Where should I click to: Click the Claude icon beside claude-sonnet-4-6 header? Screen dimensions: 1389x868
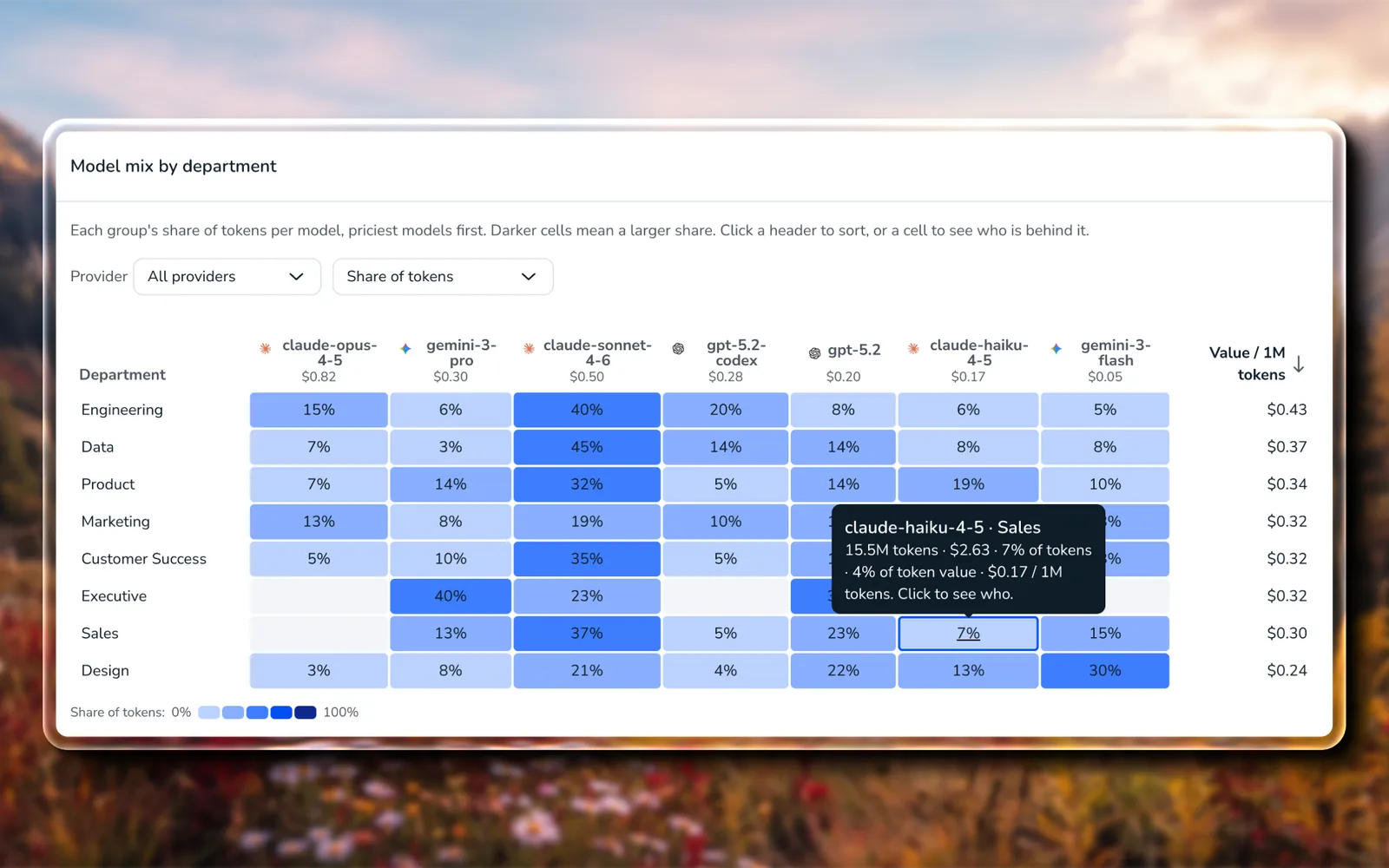click(529, 348)
